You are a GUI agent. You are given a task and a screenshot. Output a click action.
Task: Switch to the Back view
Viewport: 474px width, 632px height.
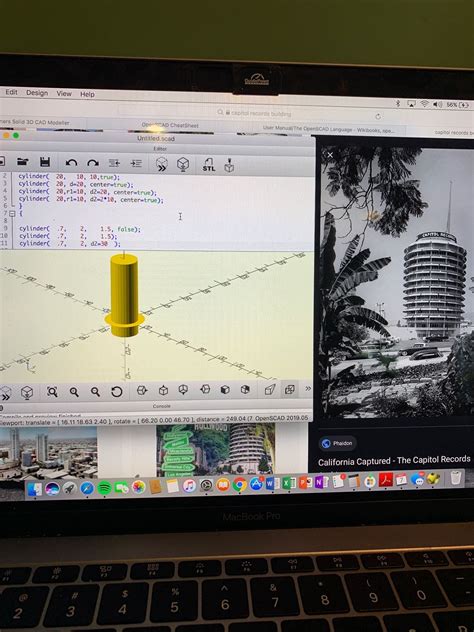pyautogui.click(x=245, y=389)
